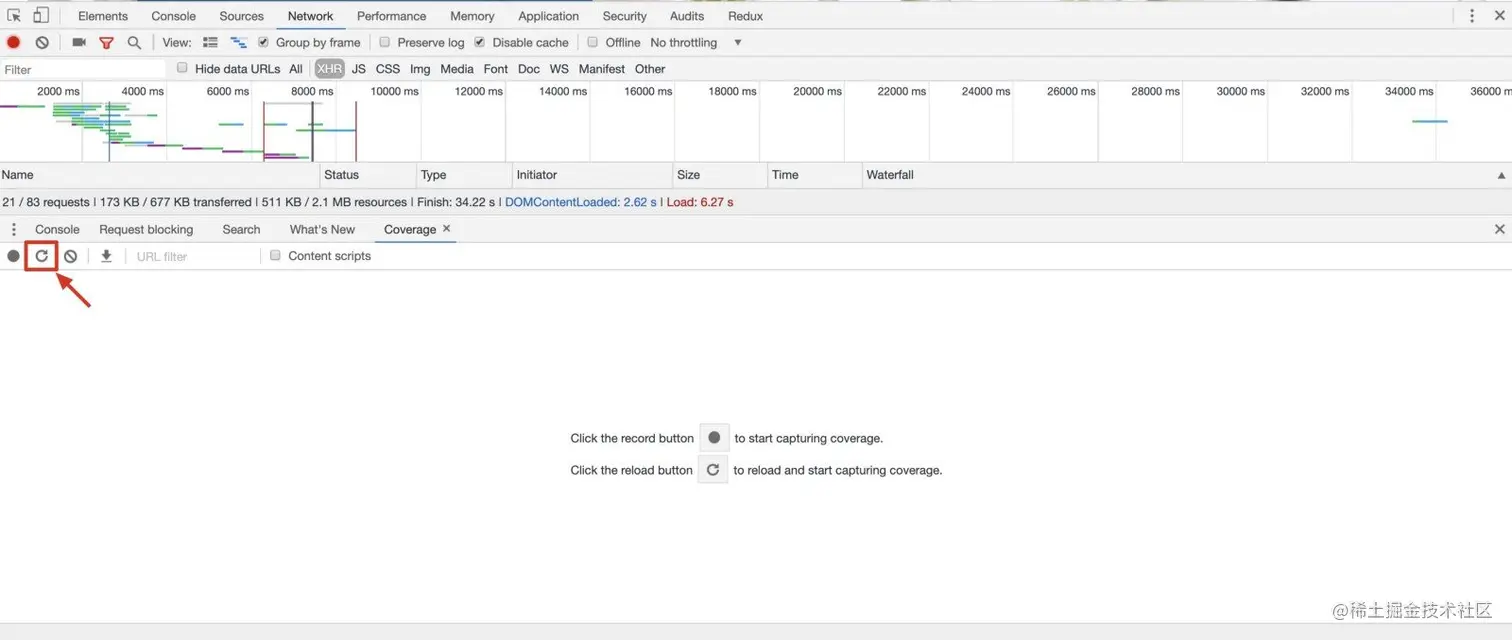Image resolution: width=1512 pixels, height=640 pixels.
Task: Go to the Security tab
Action: (625, 16)
